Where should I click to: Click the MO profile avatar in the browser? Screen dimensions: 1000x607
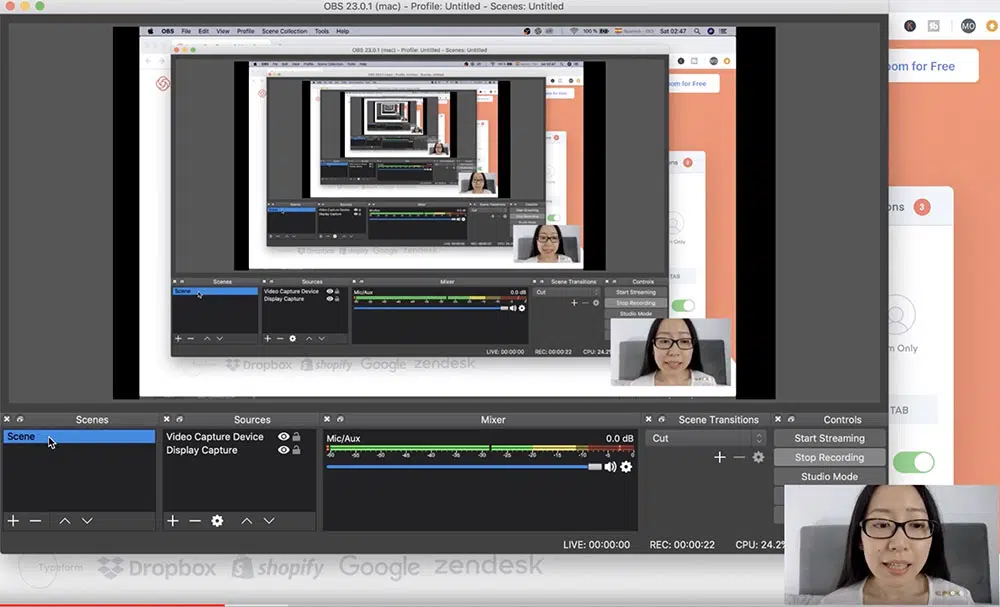pyautogui.click(x=968, y=26)
